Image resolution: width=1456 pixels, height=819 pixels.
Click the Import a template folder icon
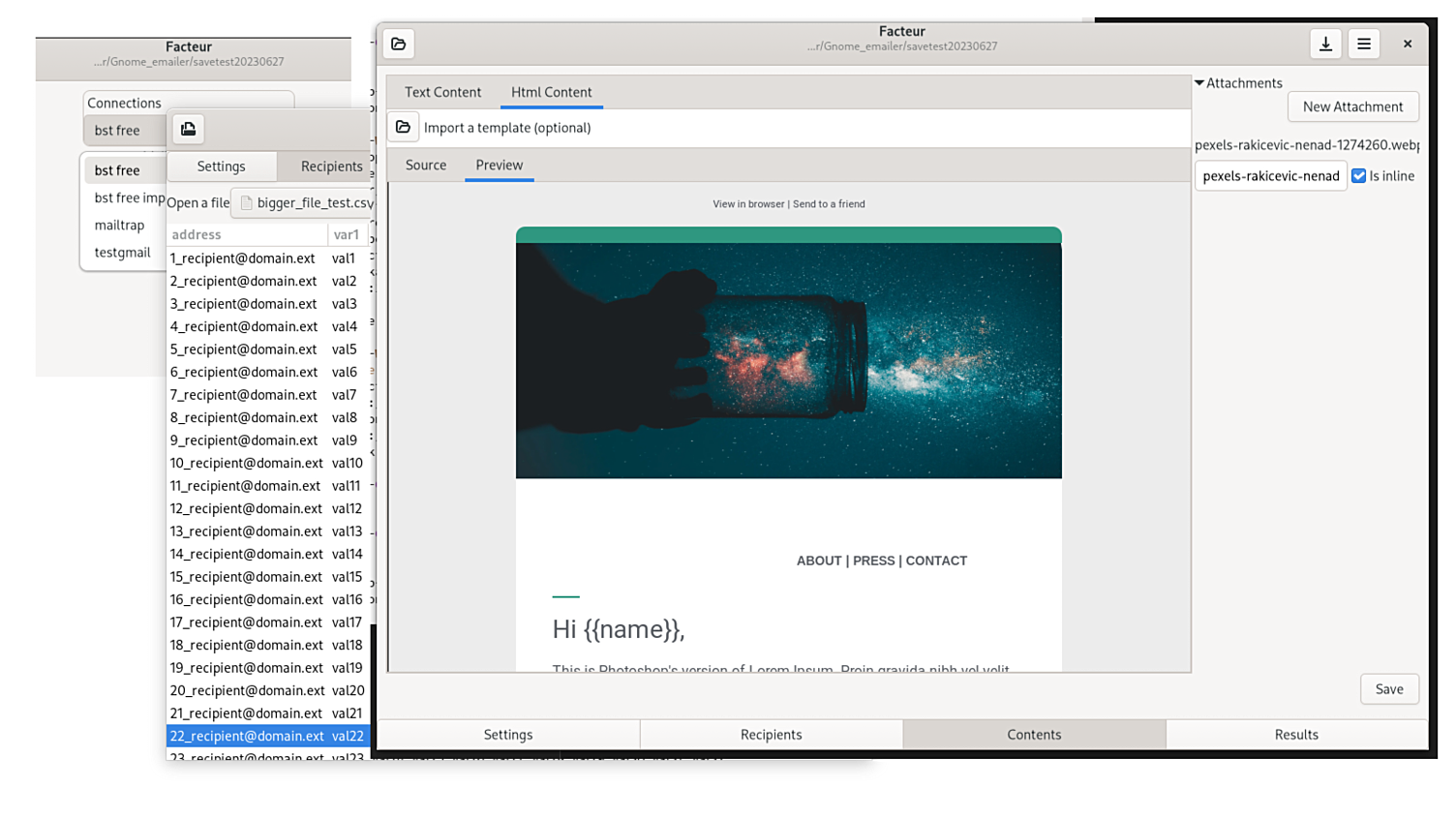tap(403, 127)
